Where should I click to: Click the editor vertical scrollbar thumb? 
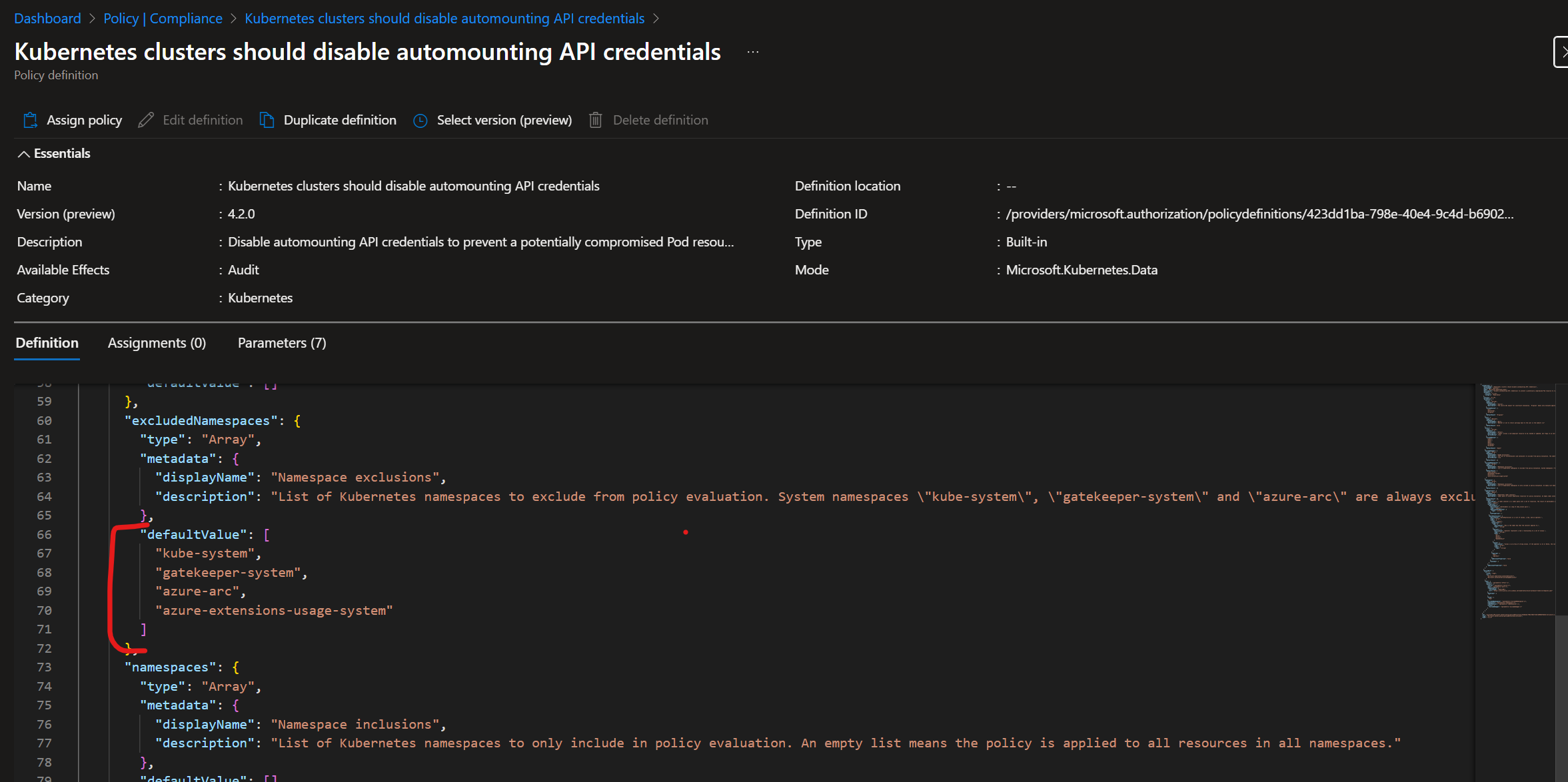click(1561, 698)
